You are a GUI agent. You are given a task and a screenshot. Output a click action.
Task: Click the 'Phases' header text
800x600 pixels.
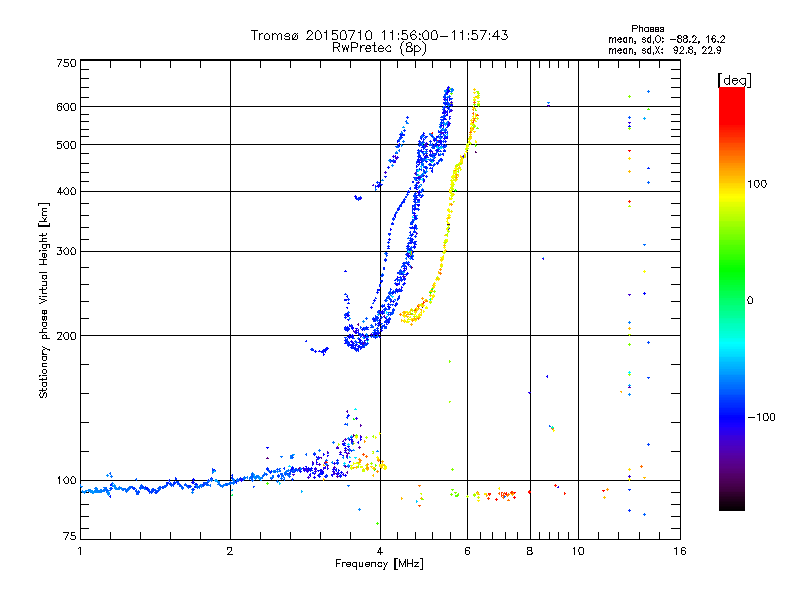tap(647, 29)
